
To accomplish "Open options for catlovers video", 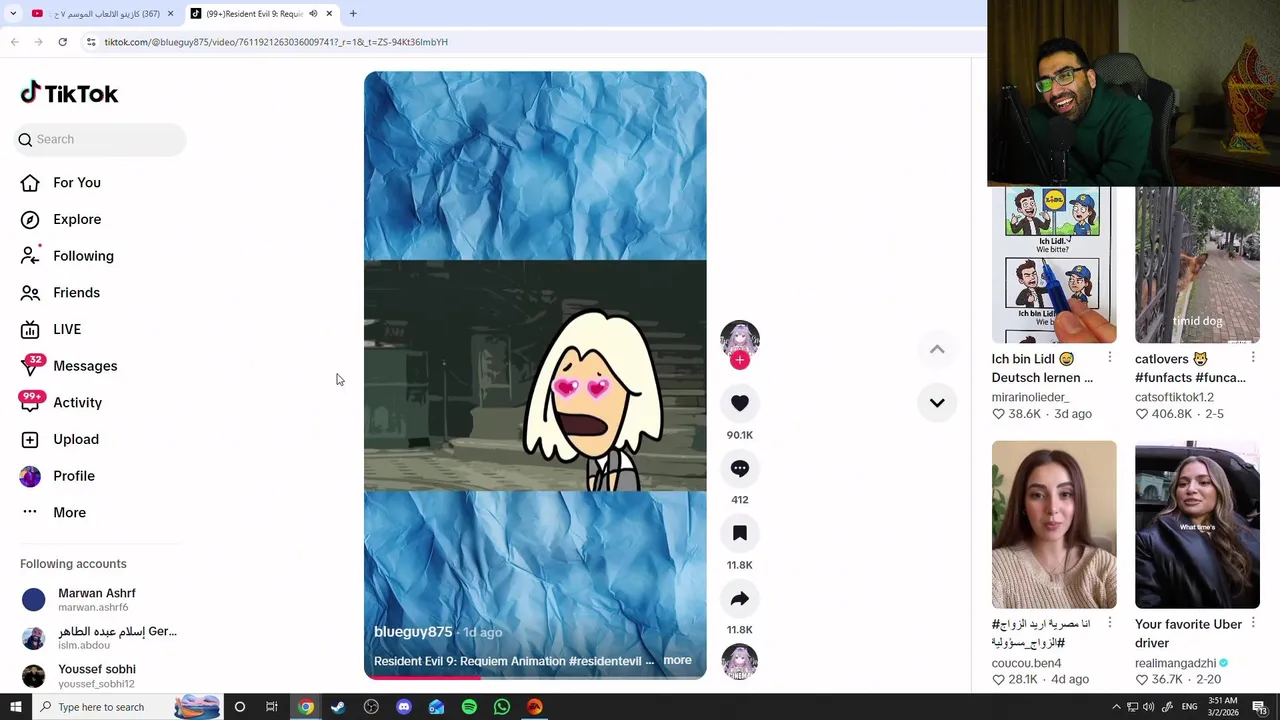I will (x=1252, y=357).
